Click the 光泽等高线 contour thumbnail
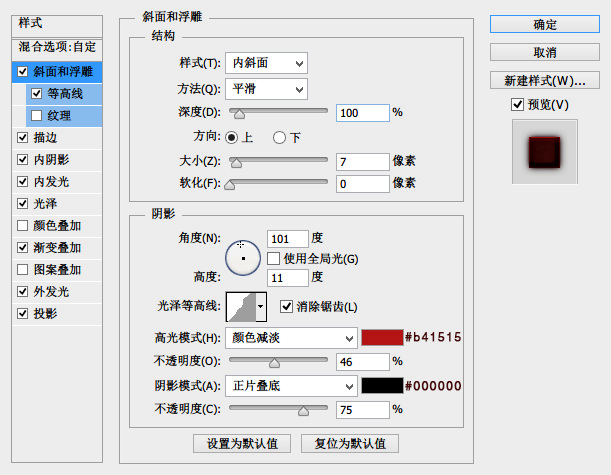Image resolution: width=611 pixels, height=475 pixels. 241,307
